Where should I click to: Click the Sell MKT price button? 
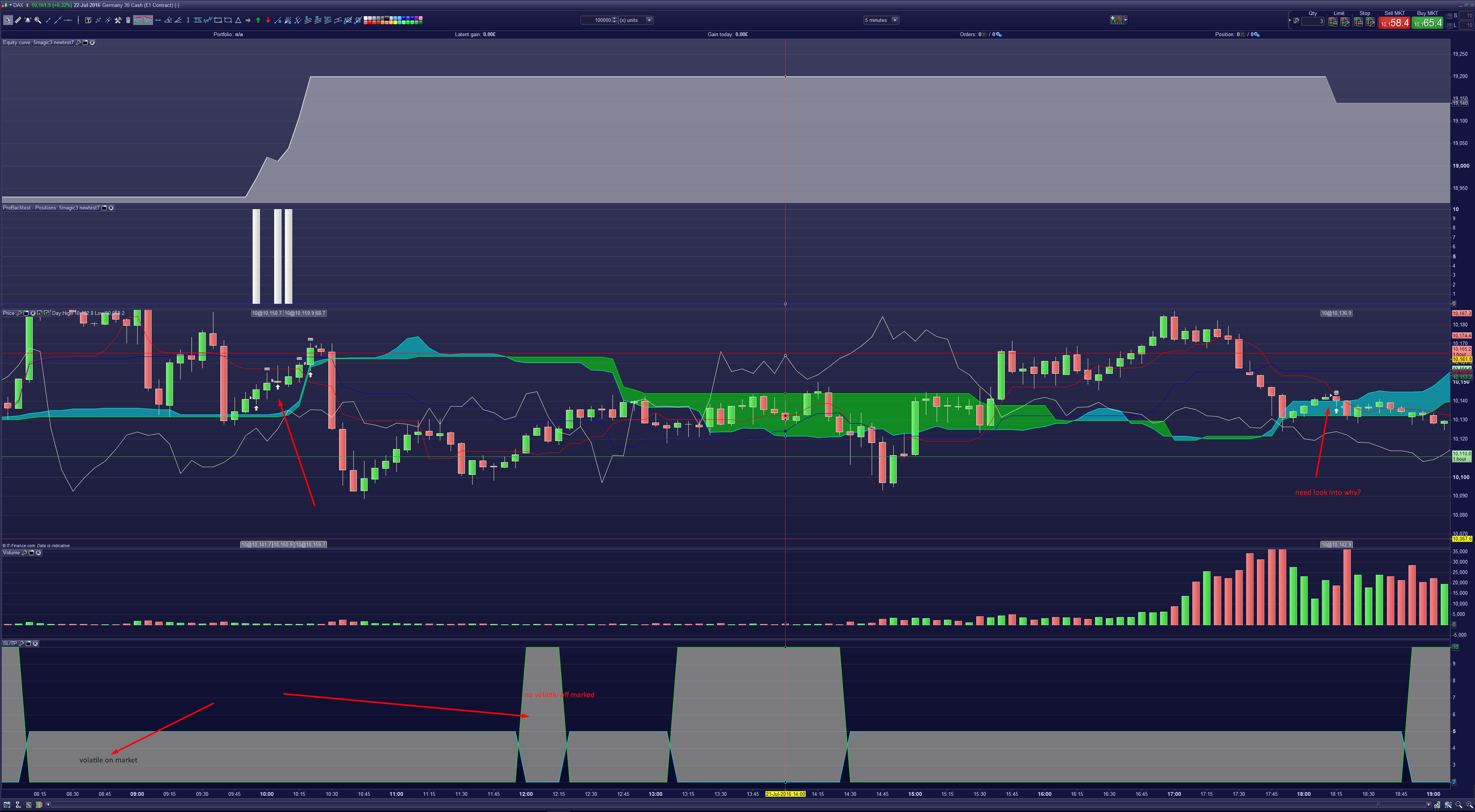tap(1394, 23)
